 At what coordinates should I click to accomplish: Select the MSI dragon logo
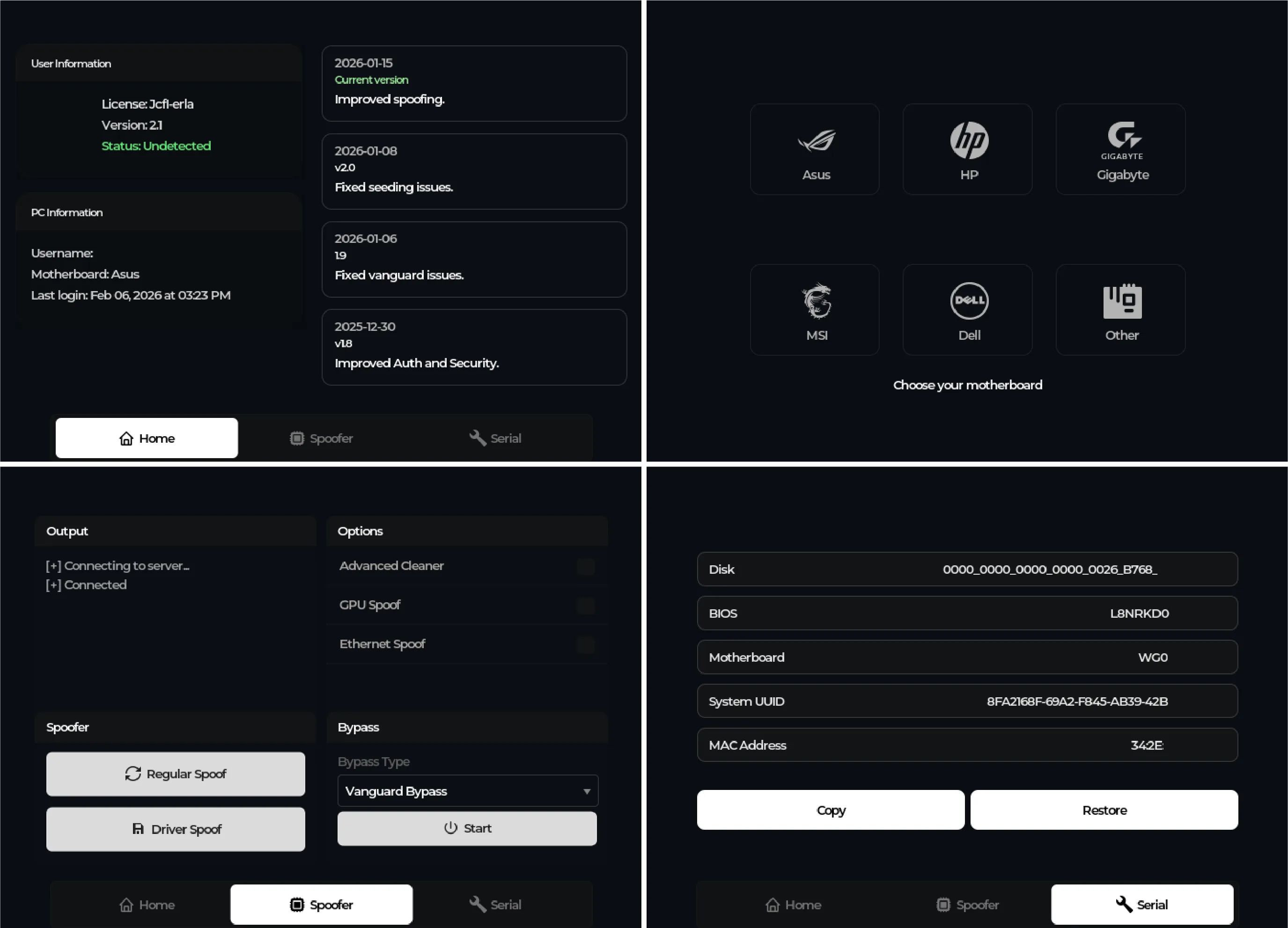(816, 300)
